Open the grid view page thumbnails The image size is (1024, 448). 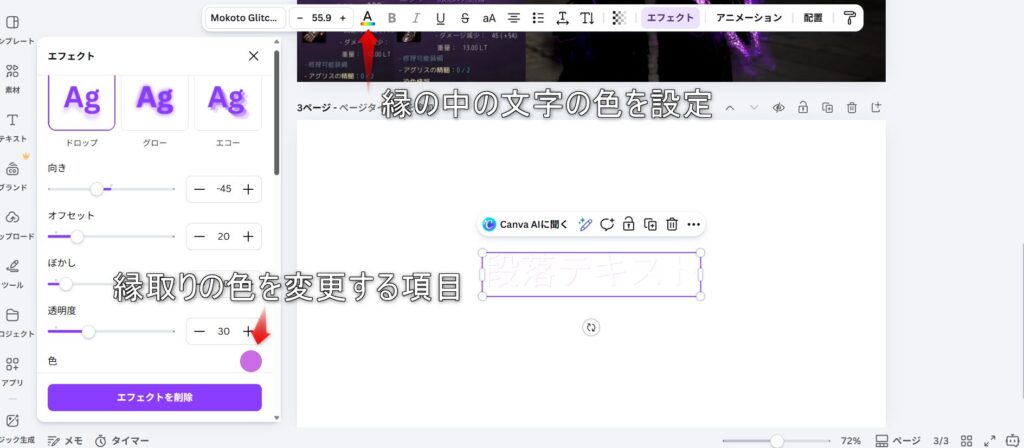click(x=967, y=441)
